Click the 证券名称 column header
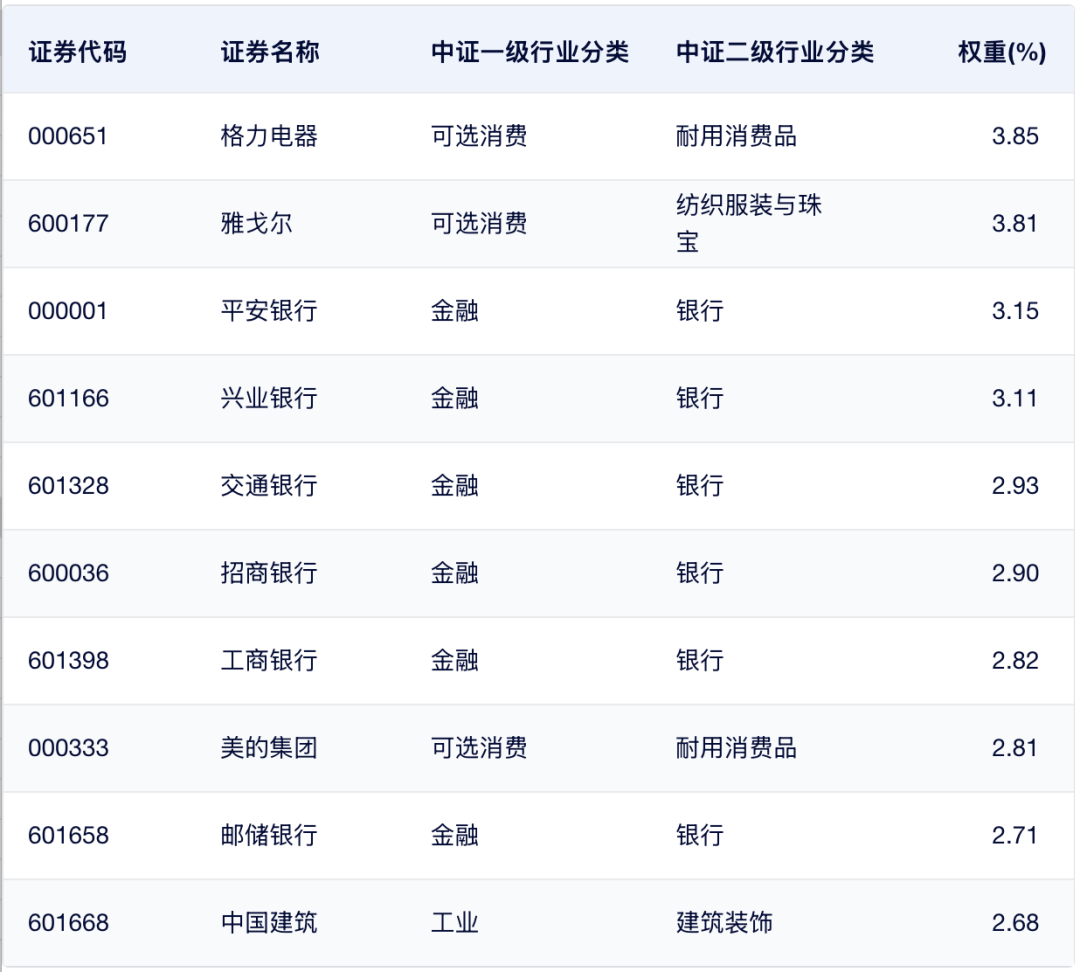The image size is (1080, 972). click(270, 52)
